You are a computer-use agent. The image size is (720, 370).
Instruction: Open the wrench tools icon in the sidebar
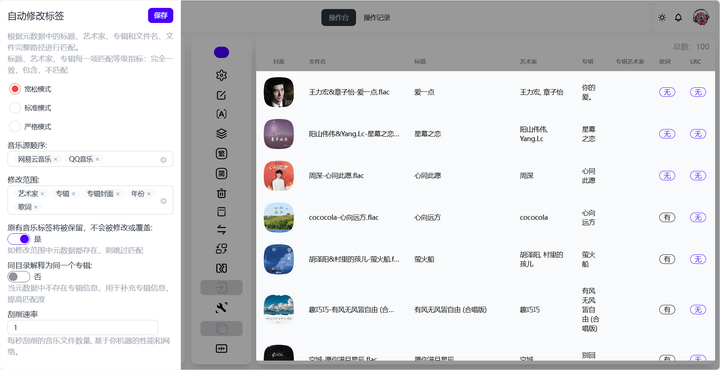point(221,308)
